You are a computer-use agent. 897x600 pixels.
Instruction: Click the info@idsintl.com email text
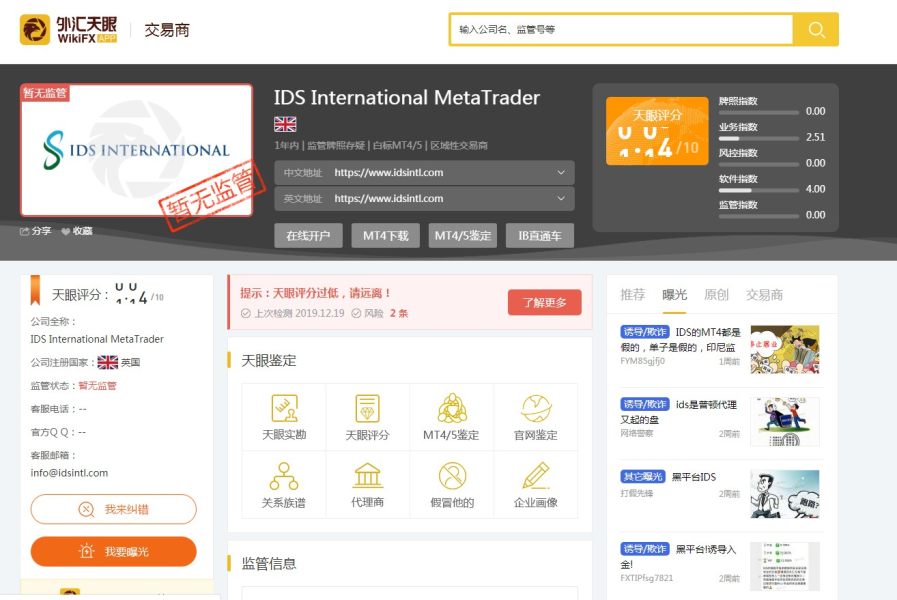pyautogui.click(x=69, y=473)
